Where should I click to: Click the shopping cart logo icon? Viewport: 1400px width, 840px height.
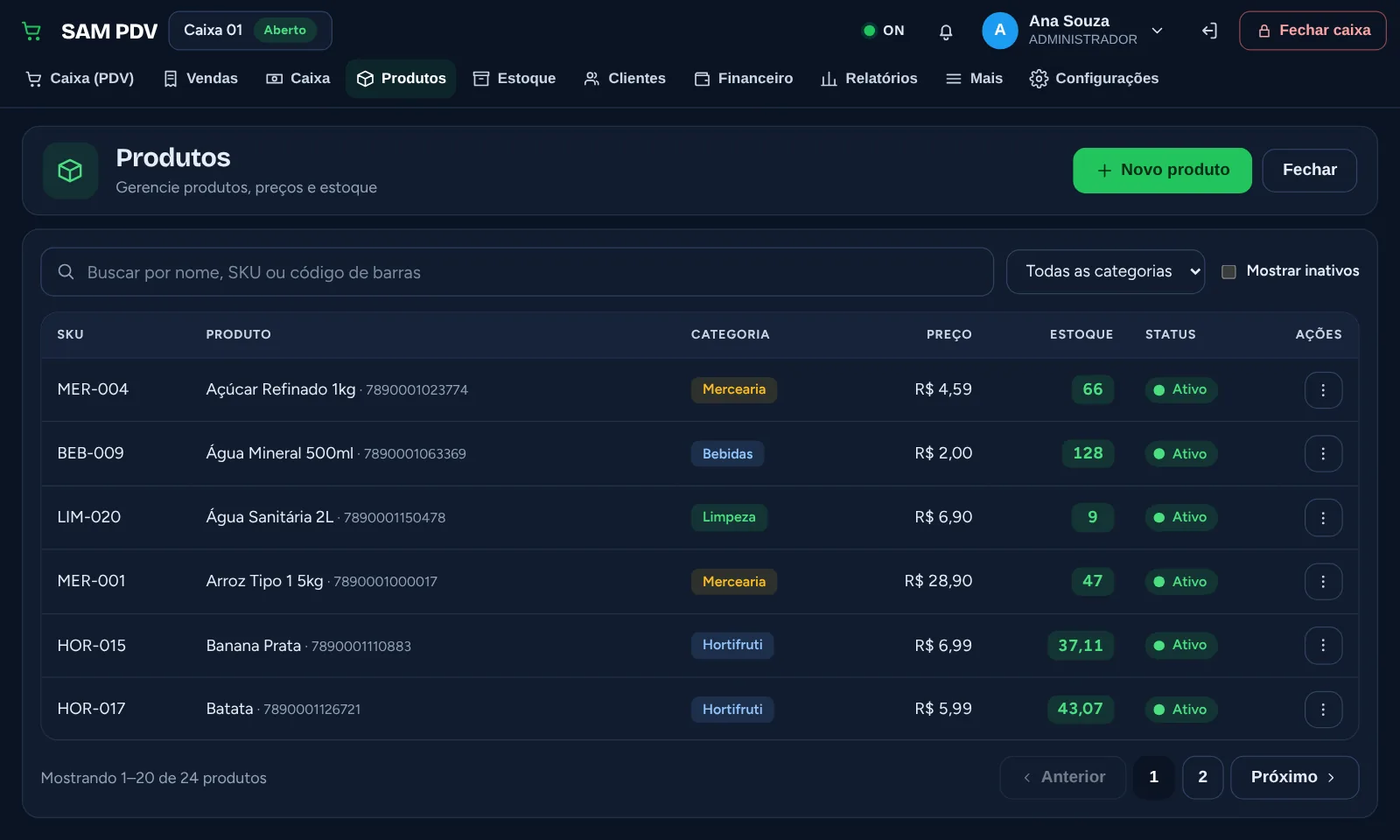click(x=31, y=31)
